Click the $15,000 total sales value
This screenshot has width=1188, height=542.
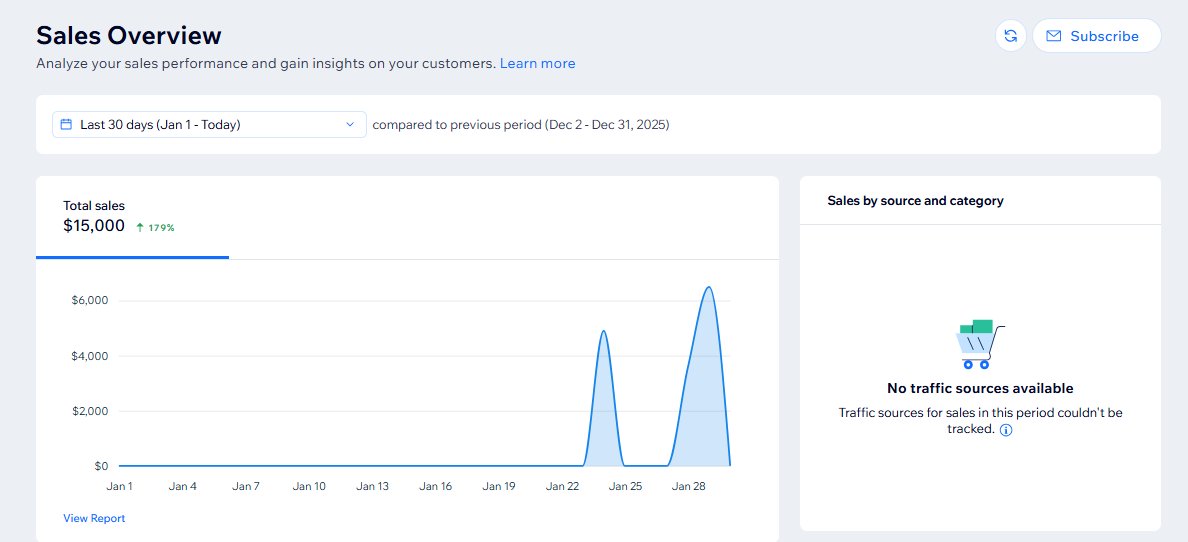coord(94,225)
